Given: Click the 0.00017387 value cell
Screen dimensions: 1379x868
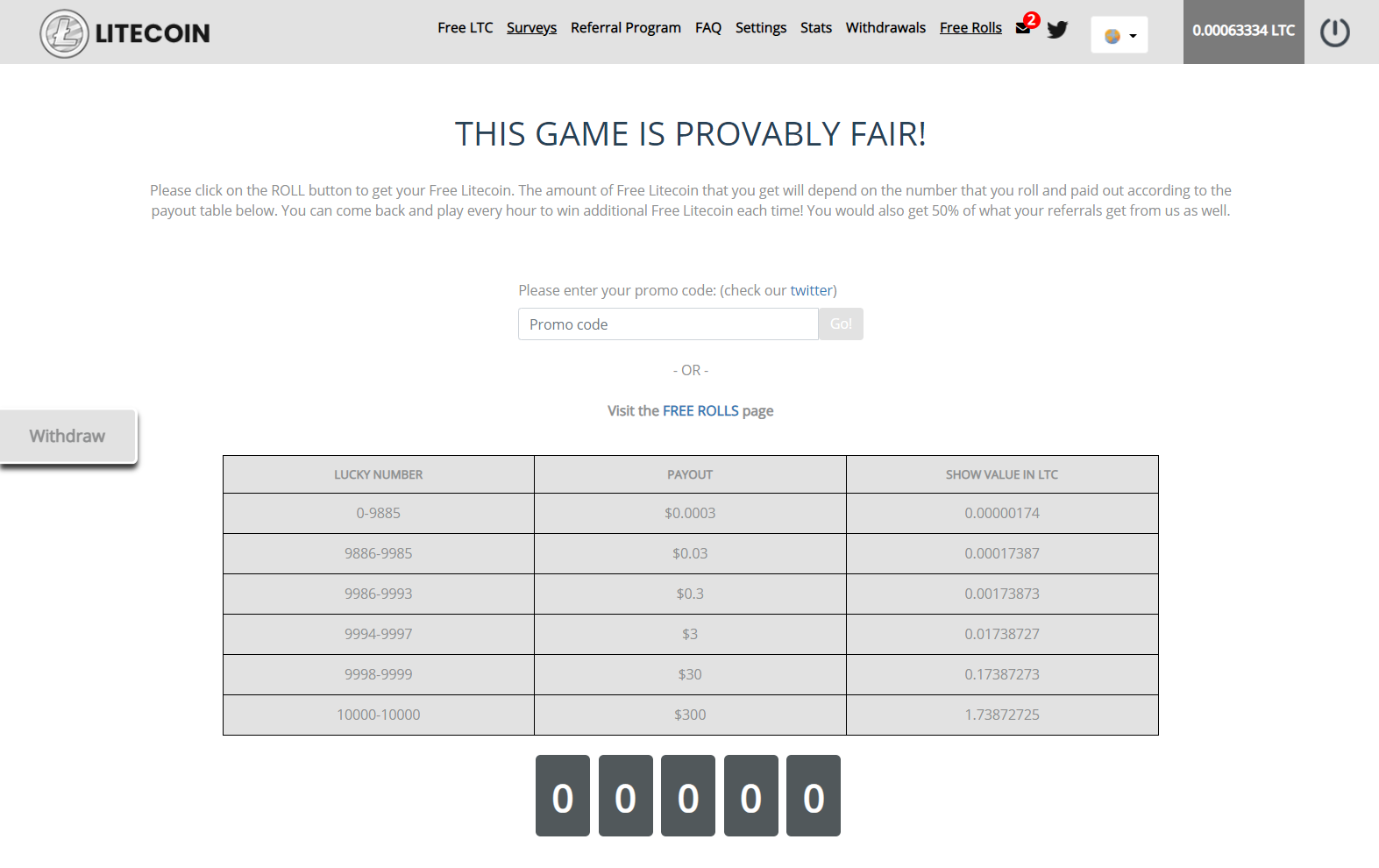Looking at the screenshot, I should click(x=1002, y=553).
